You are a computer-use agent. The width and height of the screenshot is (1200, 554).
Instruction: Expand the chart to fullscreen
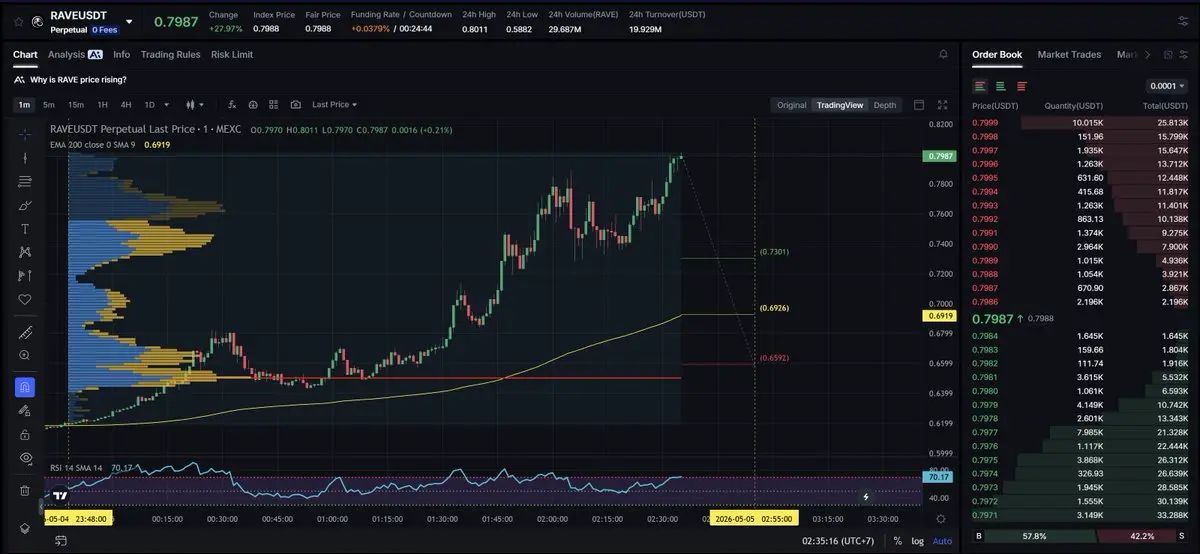coord(942,104)
